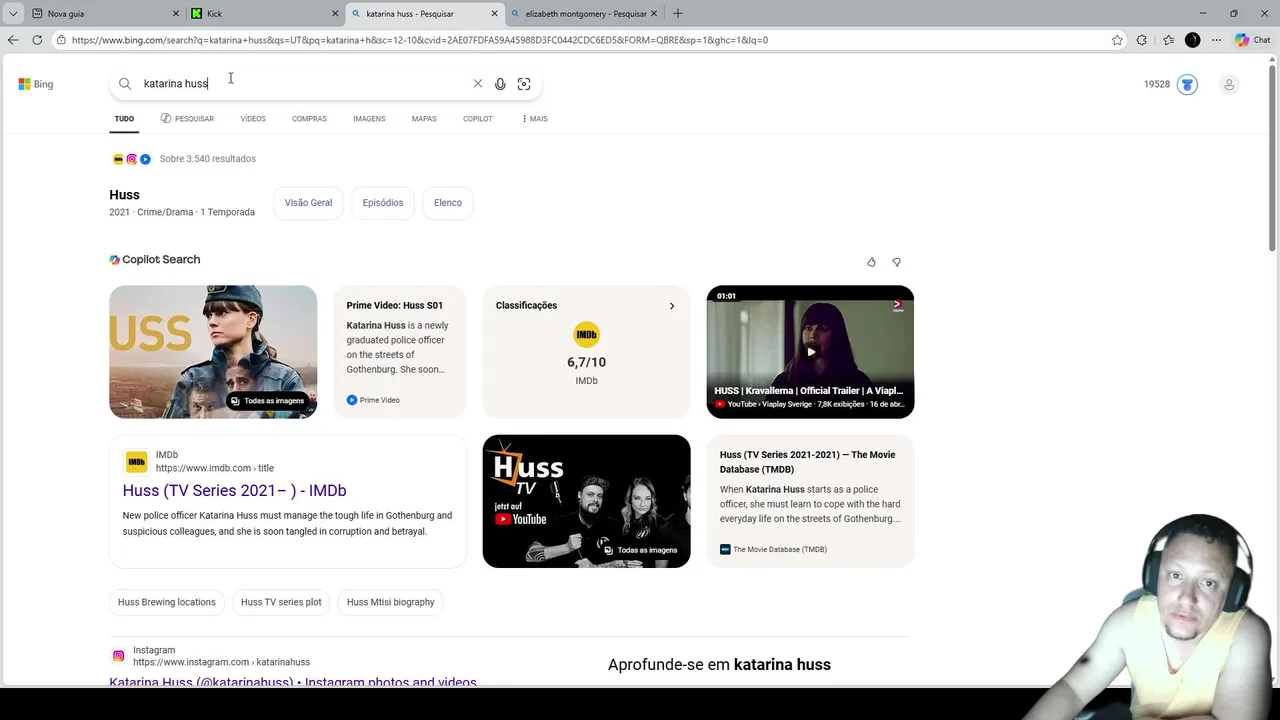
Task: Open Microsoft Rewards medal icon
Action: pyautogui.click(x=1187, y=84)
